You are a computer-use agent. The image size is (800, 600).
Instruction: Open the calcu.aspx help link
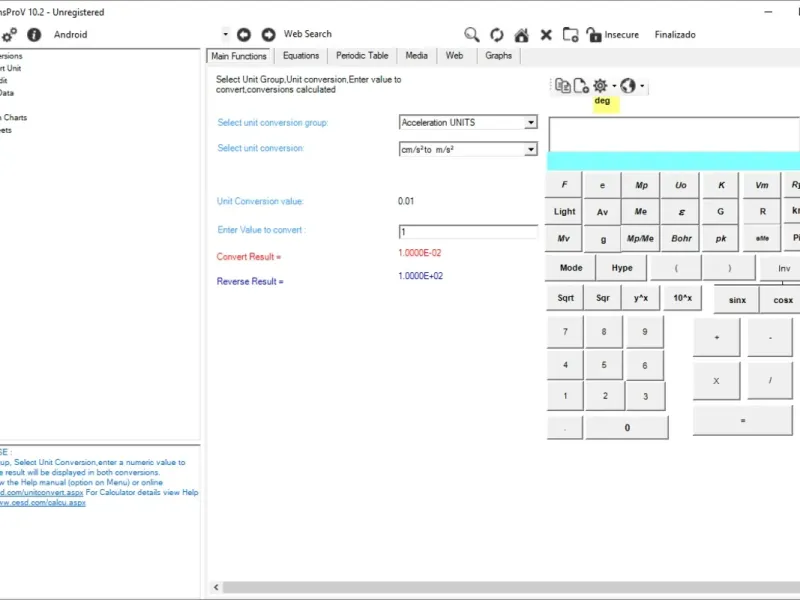point(43,503)
